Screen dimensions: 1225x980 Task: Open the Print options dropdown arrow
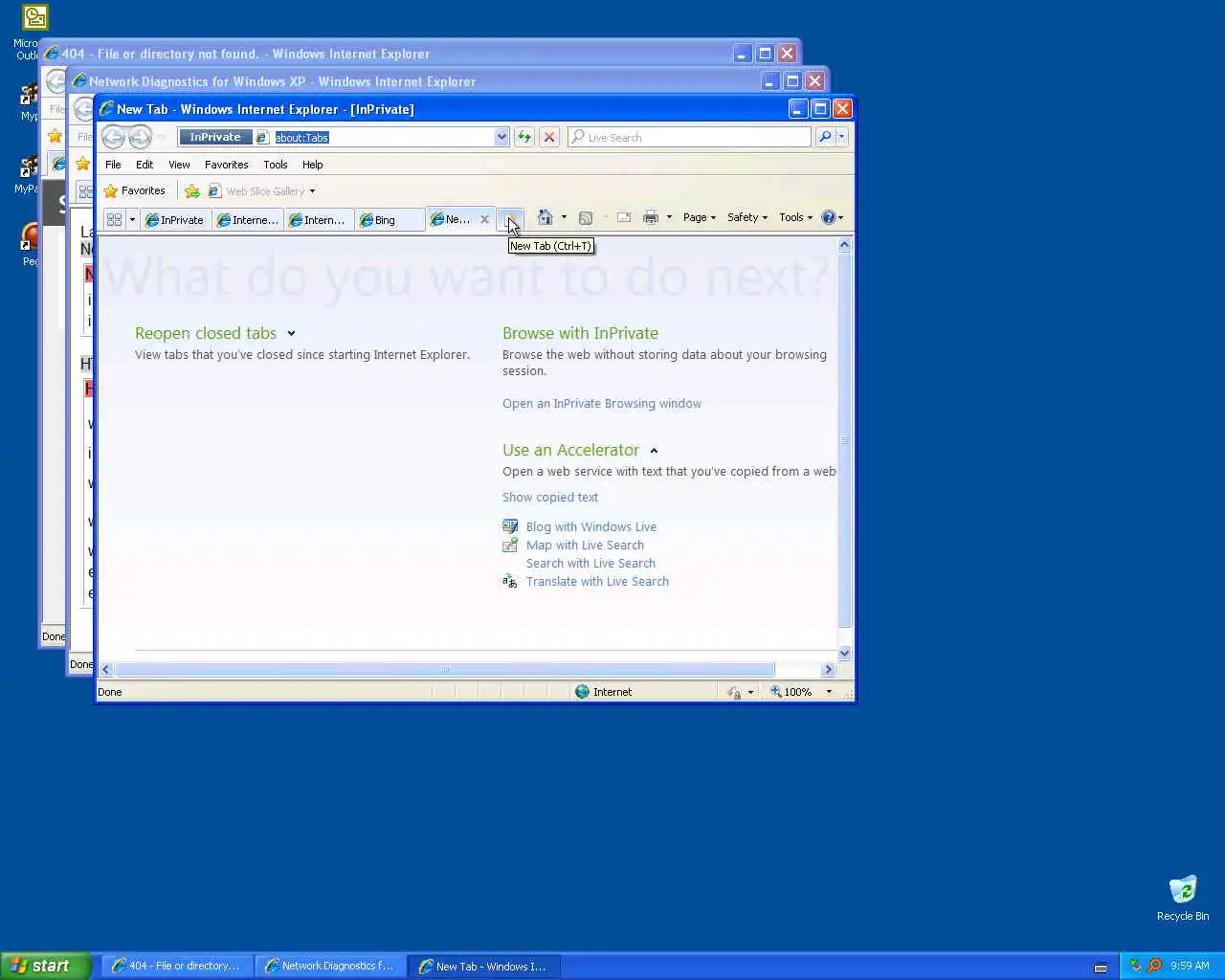pos(669,217)
